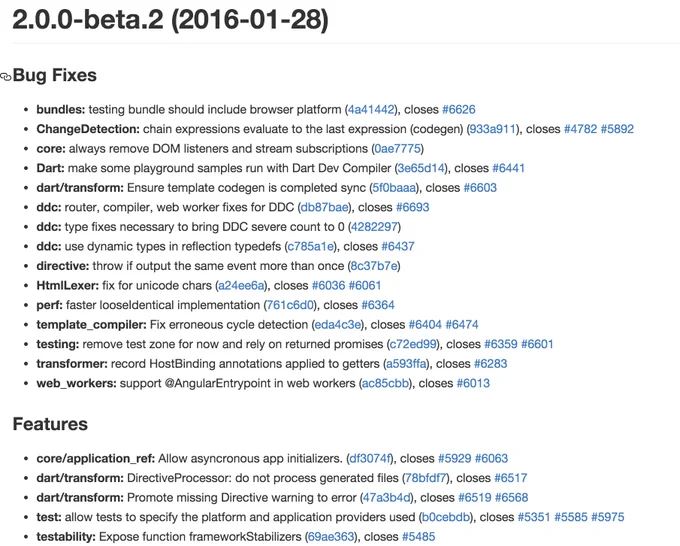Open issue #6626
The width and height of the screenshot is (680, 546).
click(x=458, y=109)
